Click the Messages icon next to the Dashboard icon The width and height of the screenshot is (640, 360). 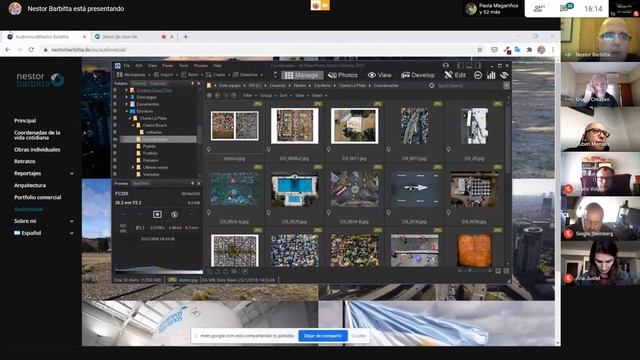coord(504,75)
